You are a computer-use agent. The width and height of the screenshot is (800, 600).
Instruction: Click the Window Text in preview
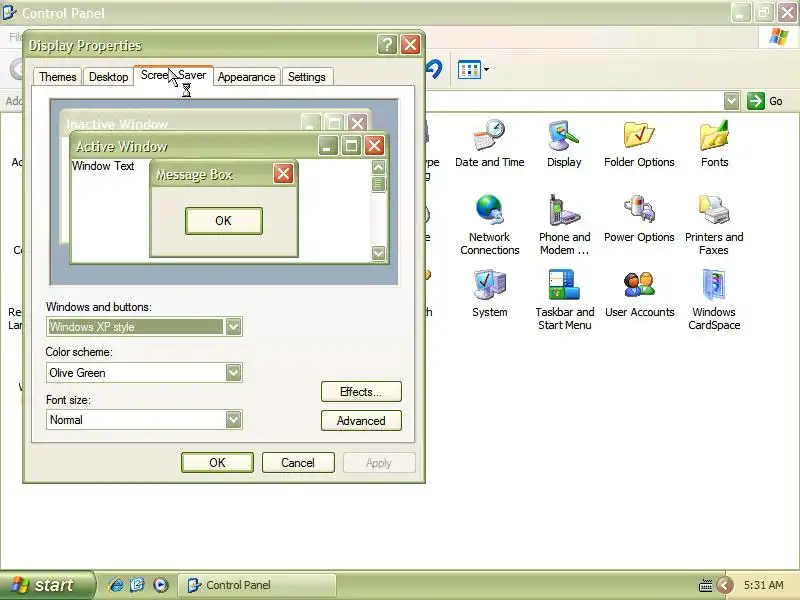point(103,166)
